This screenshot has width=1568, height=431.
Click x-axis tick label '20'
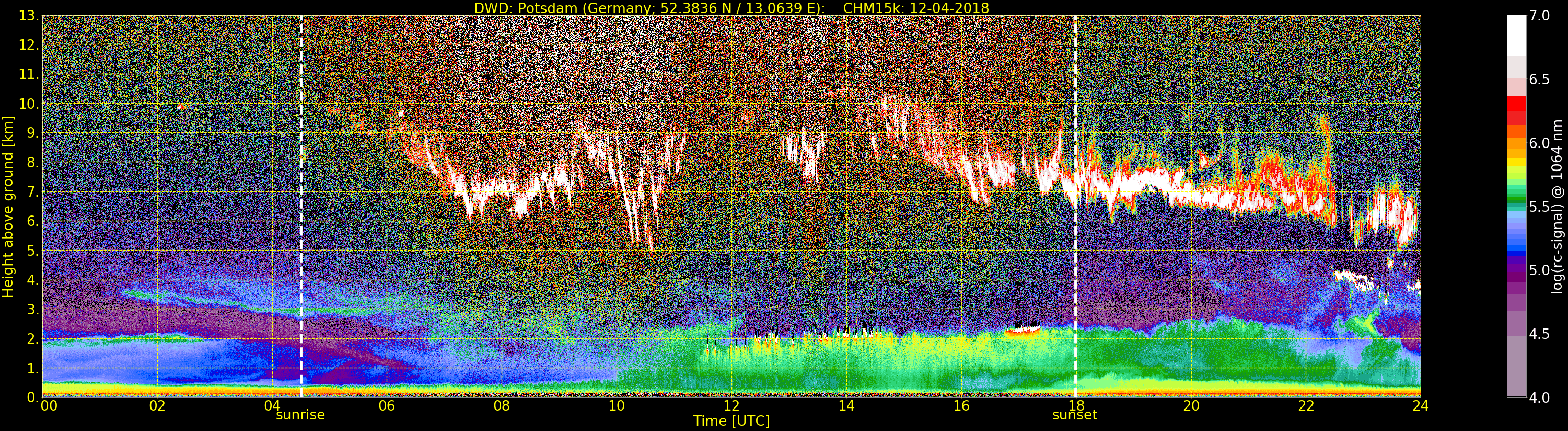point(1191,406)
